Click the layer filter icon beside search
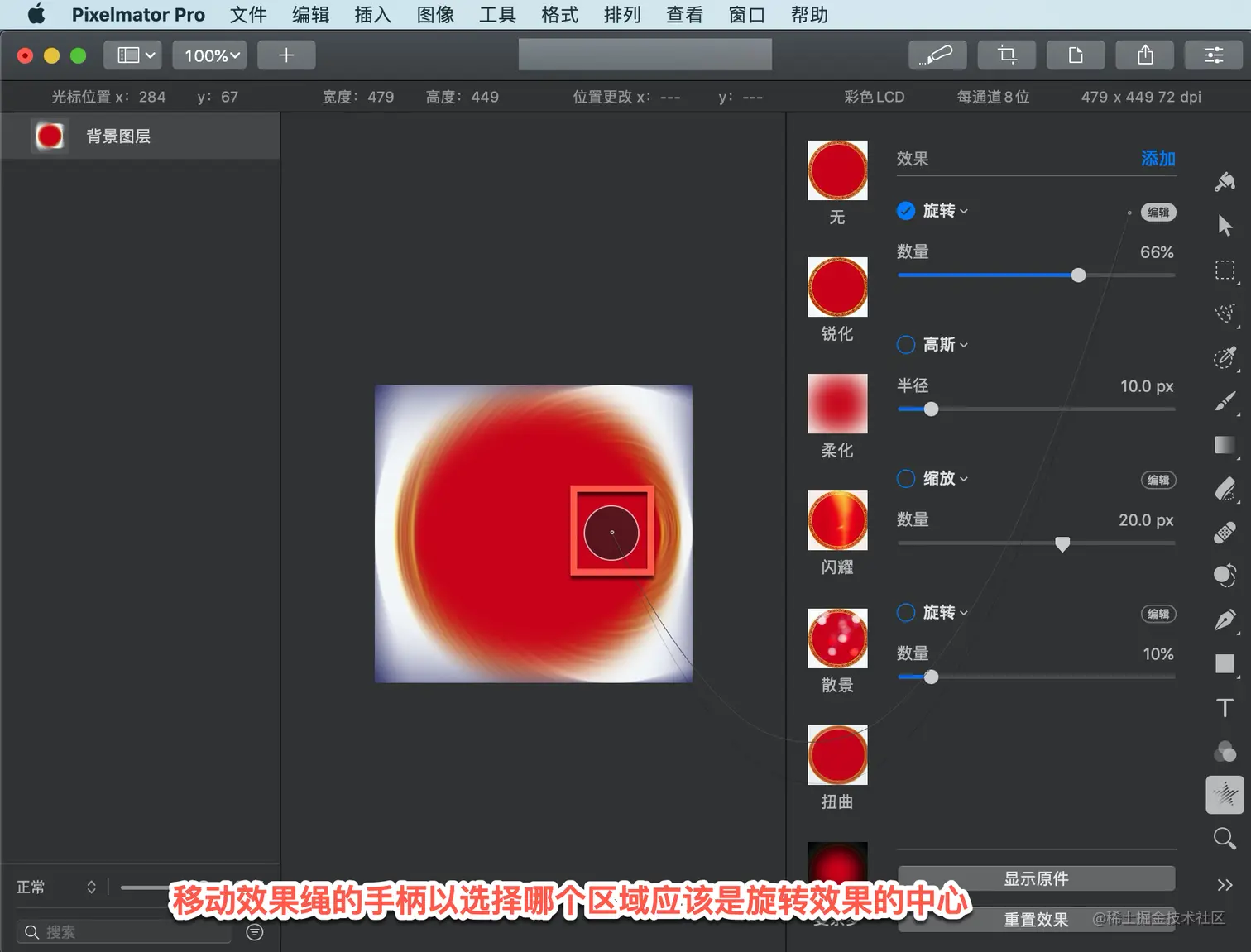 coord(255,932)
